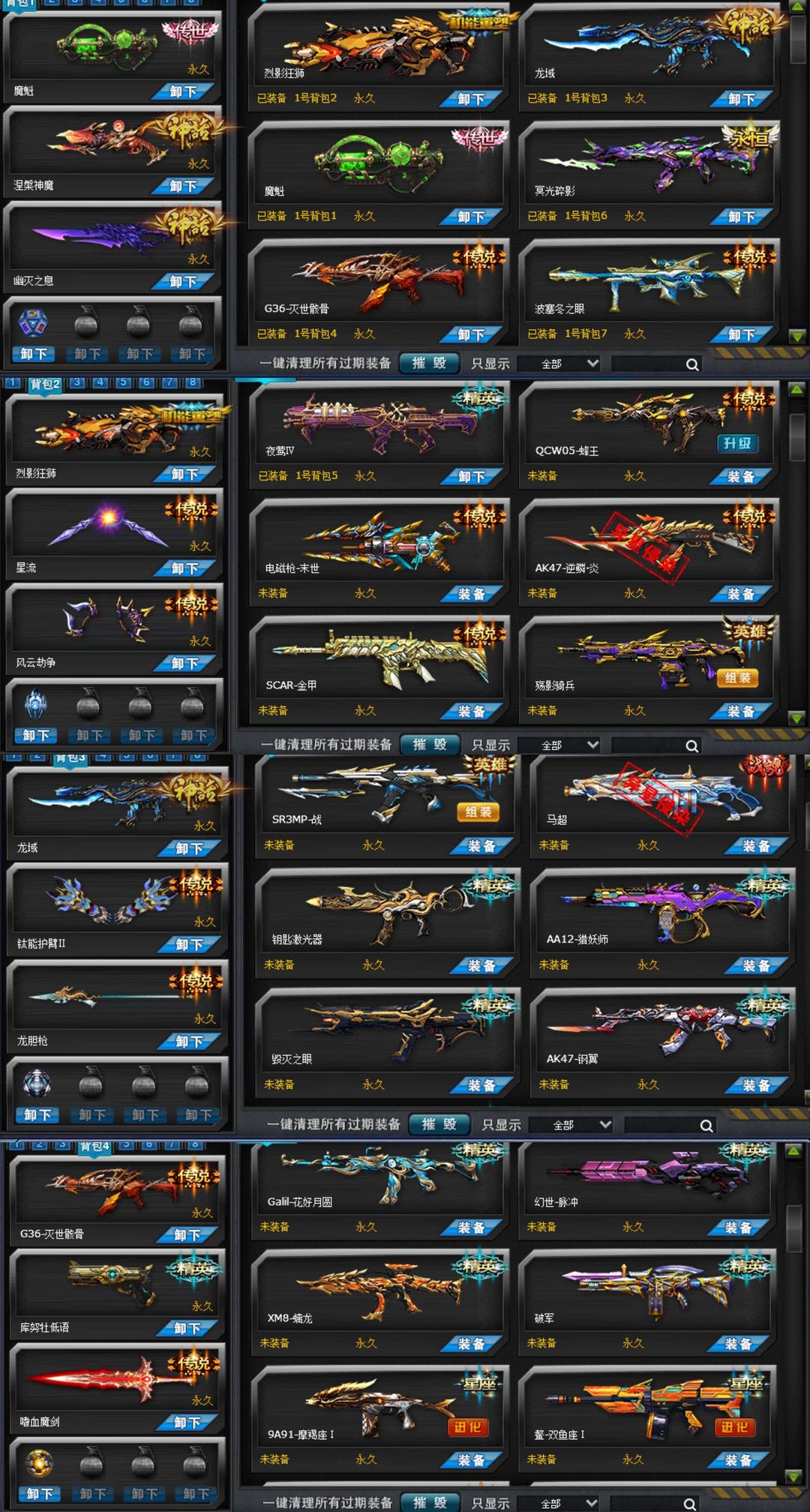Expand 全部 filter dropdown beneath 殇骑兵
810x1512 pixels.
568,745
